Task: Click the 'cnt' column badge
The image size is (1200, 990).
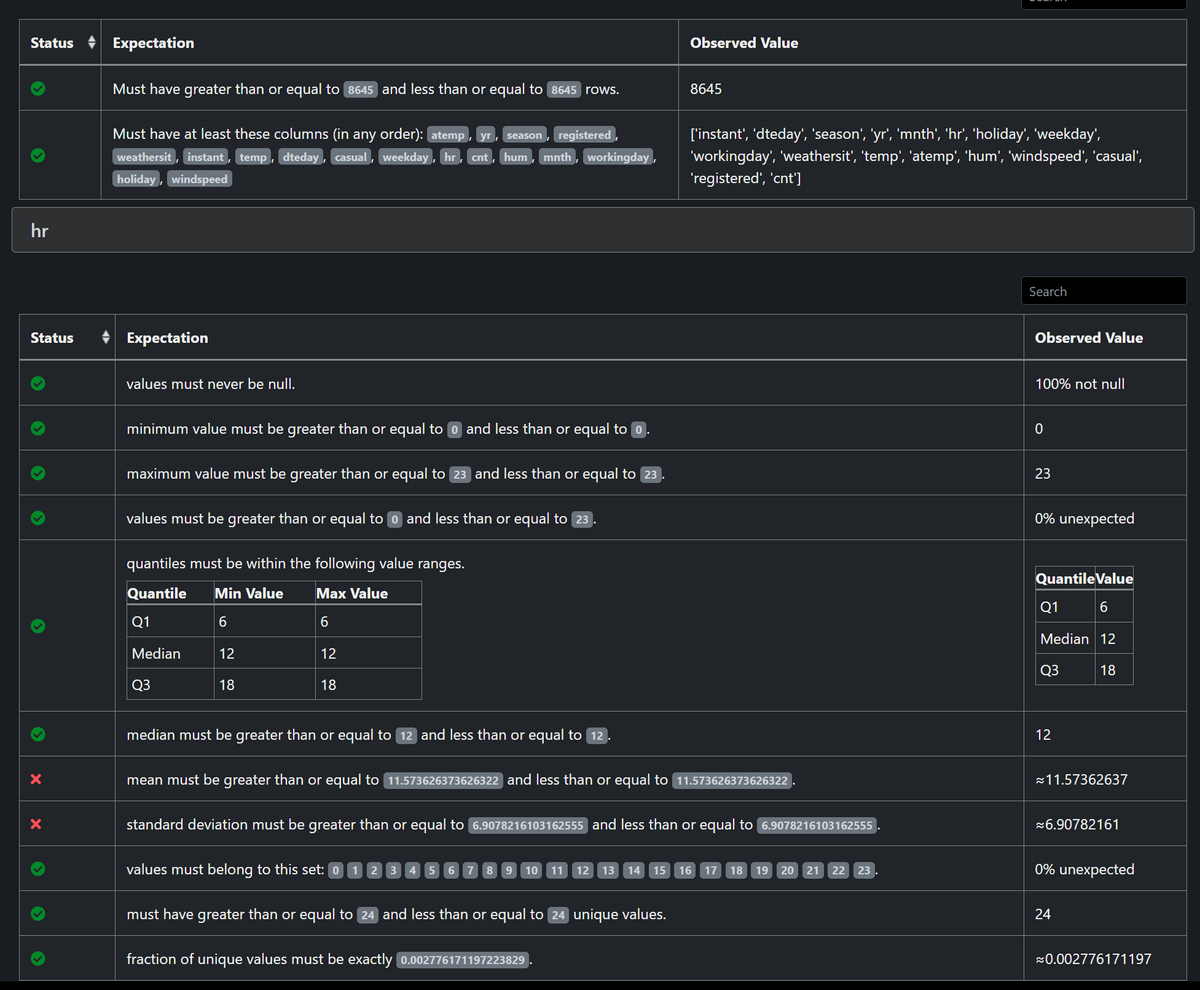Action: pos(479,157)
